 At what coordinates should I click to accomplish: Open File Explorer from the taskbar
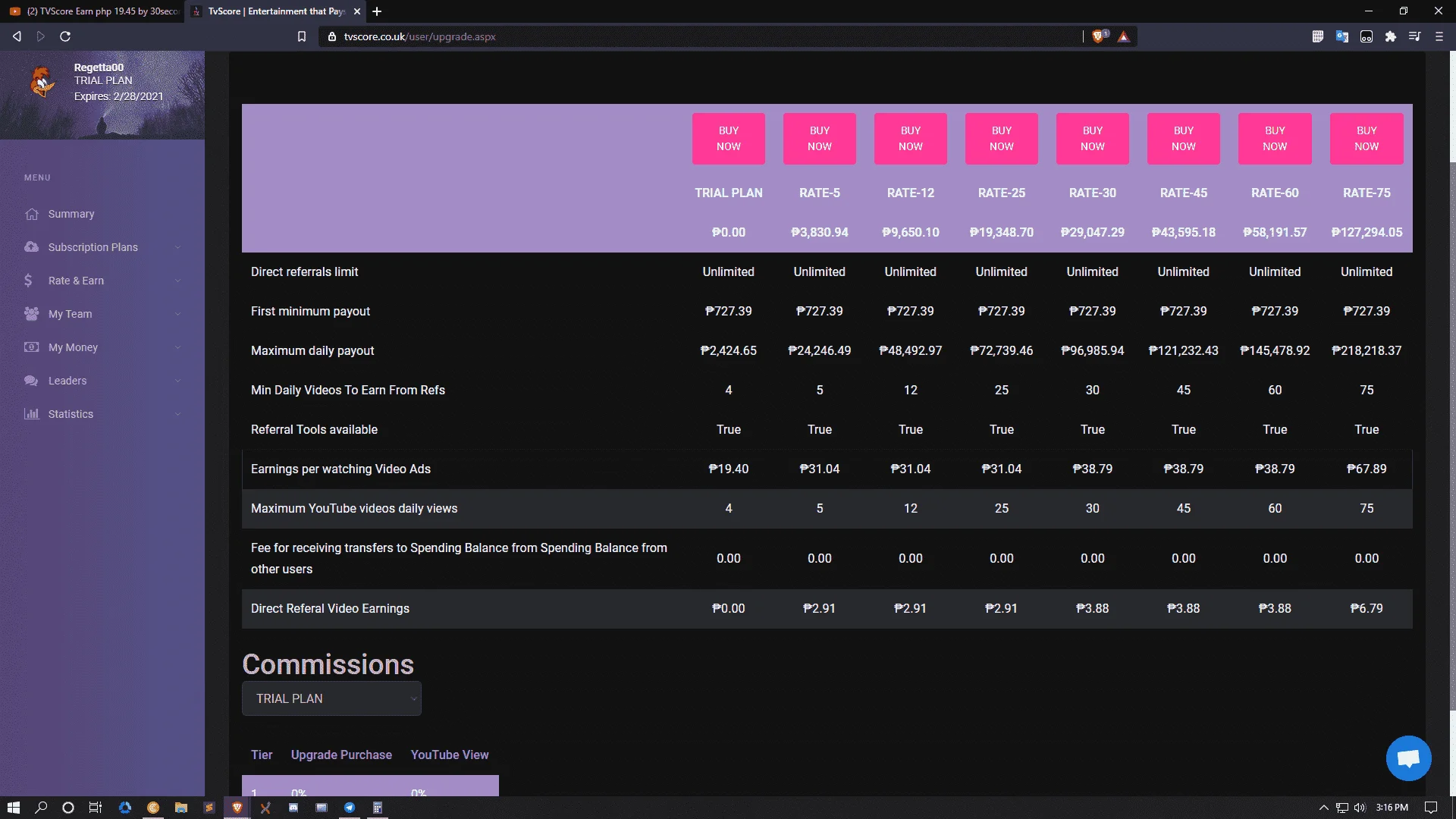click(x=181, y=808)
